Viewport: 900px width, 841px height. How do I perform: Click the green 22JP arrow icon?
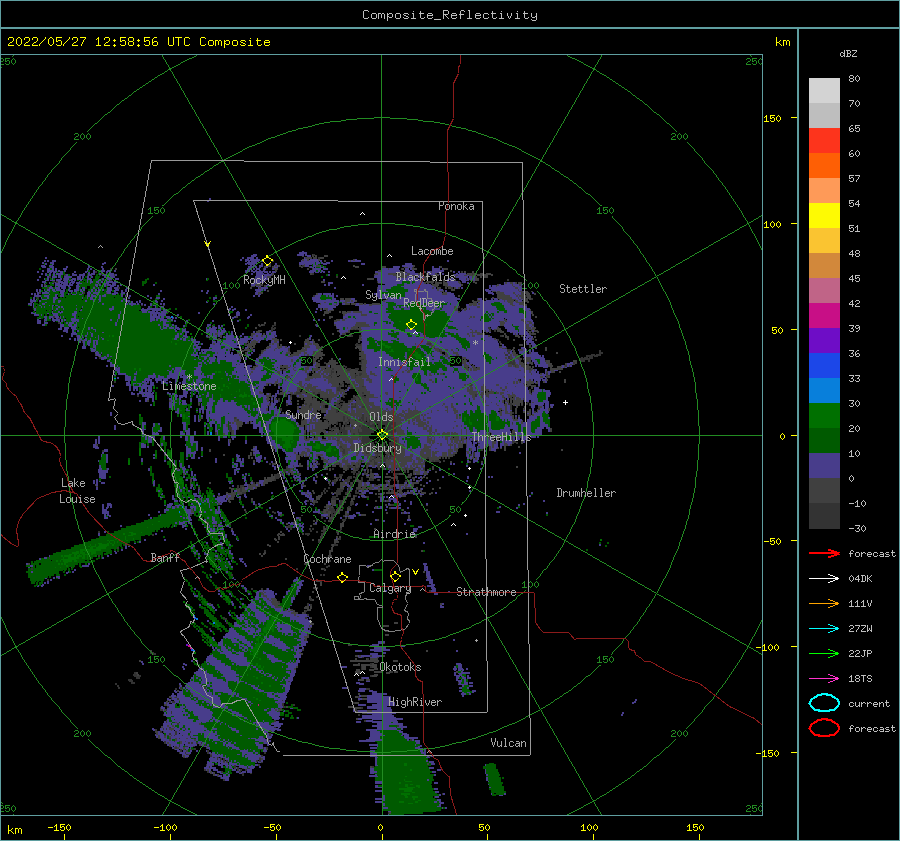[x=824, y=653]
